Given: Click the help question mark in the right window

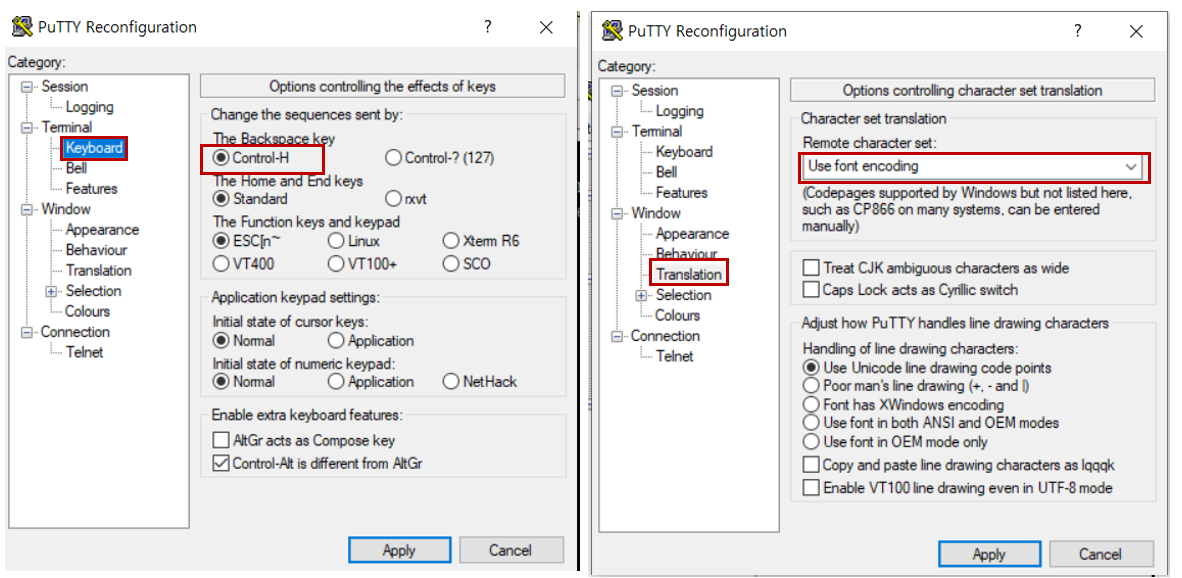Looking at the screenshot, I should [x=1078, y=31].
